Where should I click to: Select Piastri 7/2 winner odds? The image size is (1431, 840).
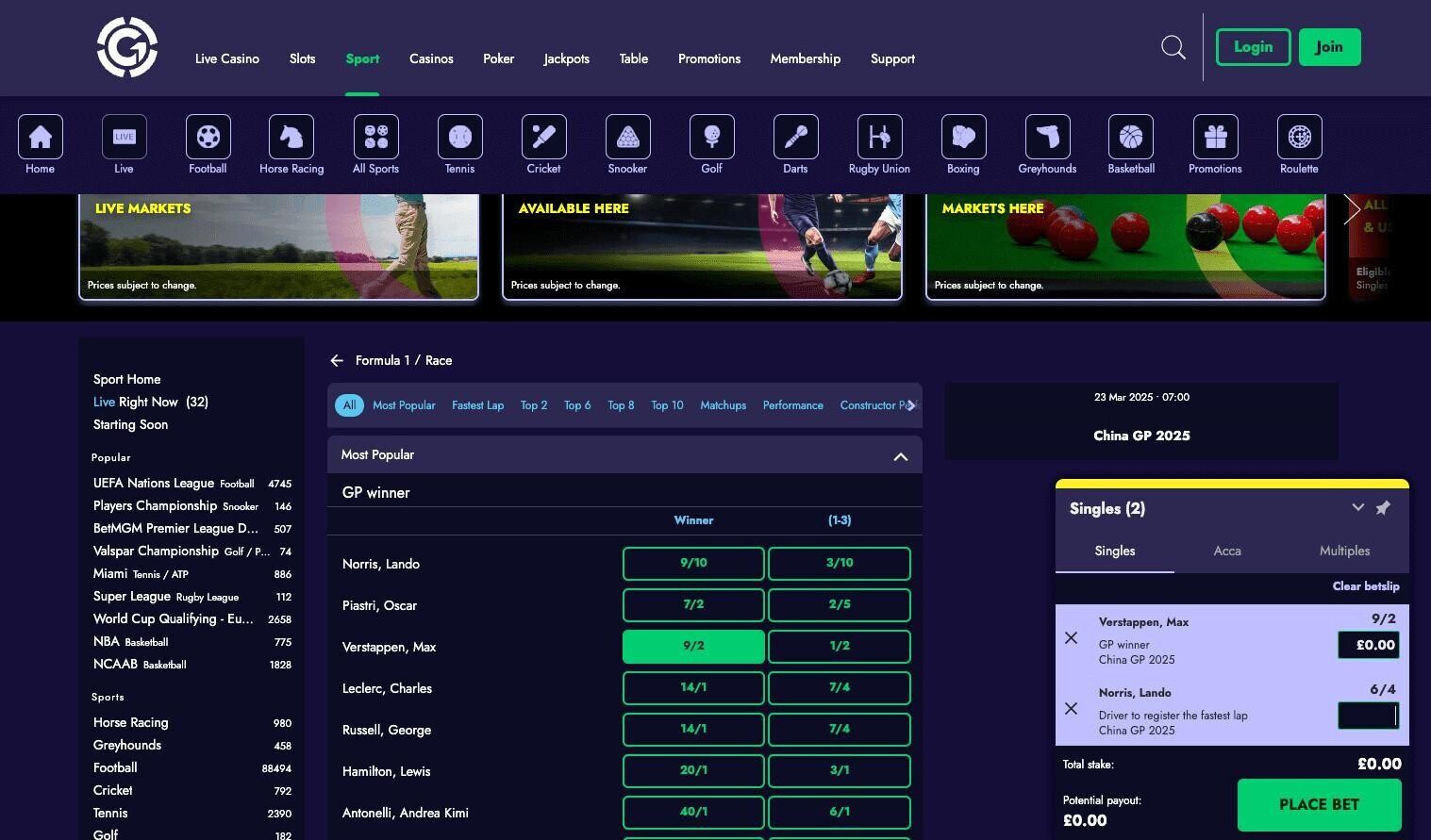click(x=693, y=605)
